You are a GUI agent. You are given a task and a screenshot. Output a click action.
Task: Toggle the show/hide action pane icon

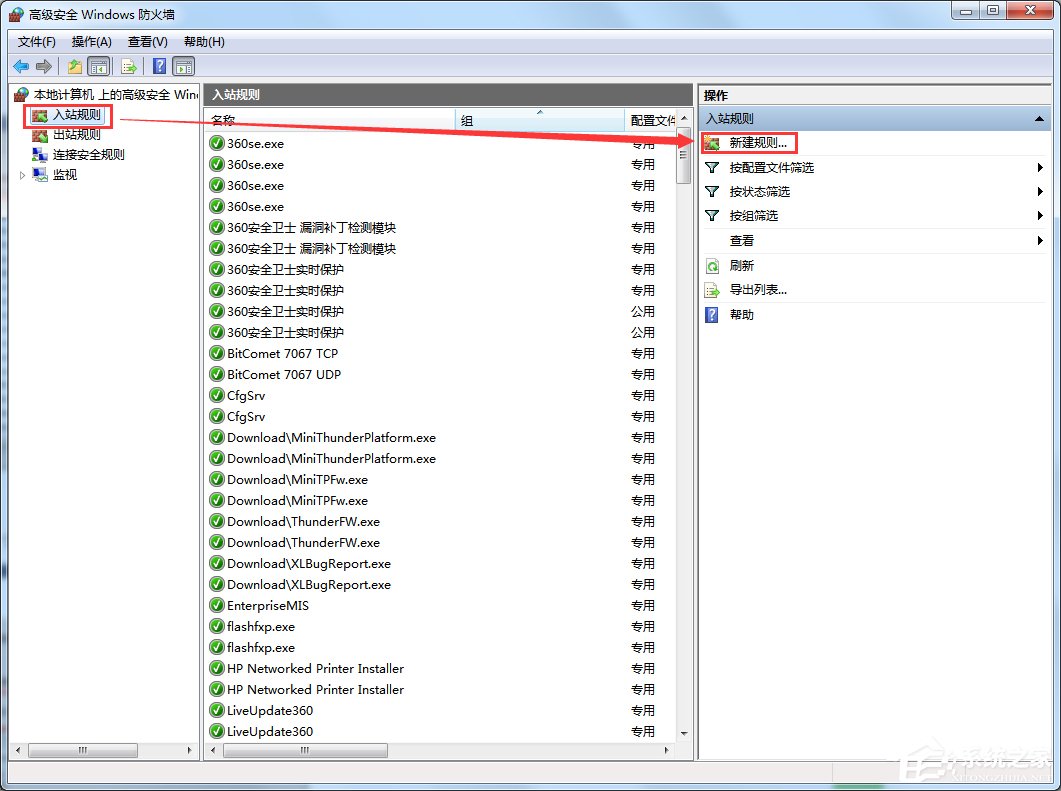pos(184,66)
